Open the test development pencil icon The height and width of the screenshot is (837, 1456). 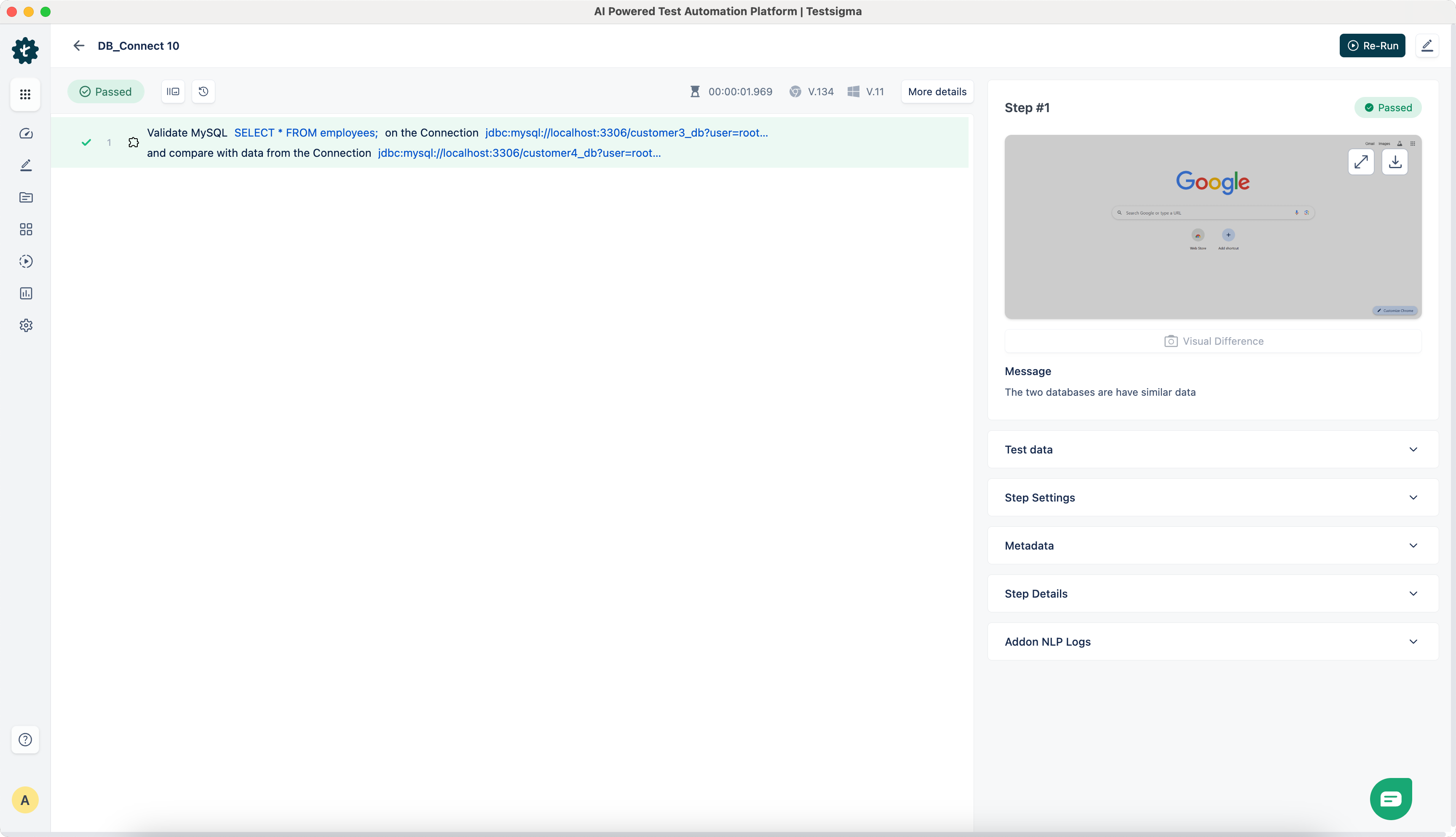pos(26,166)
